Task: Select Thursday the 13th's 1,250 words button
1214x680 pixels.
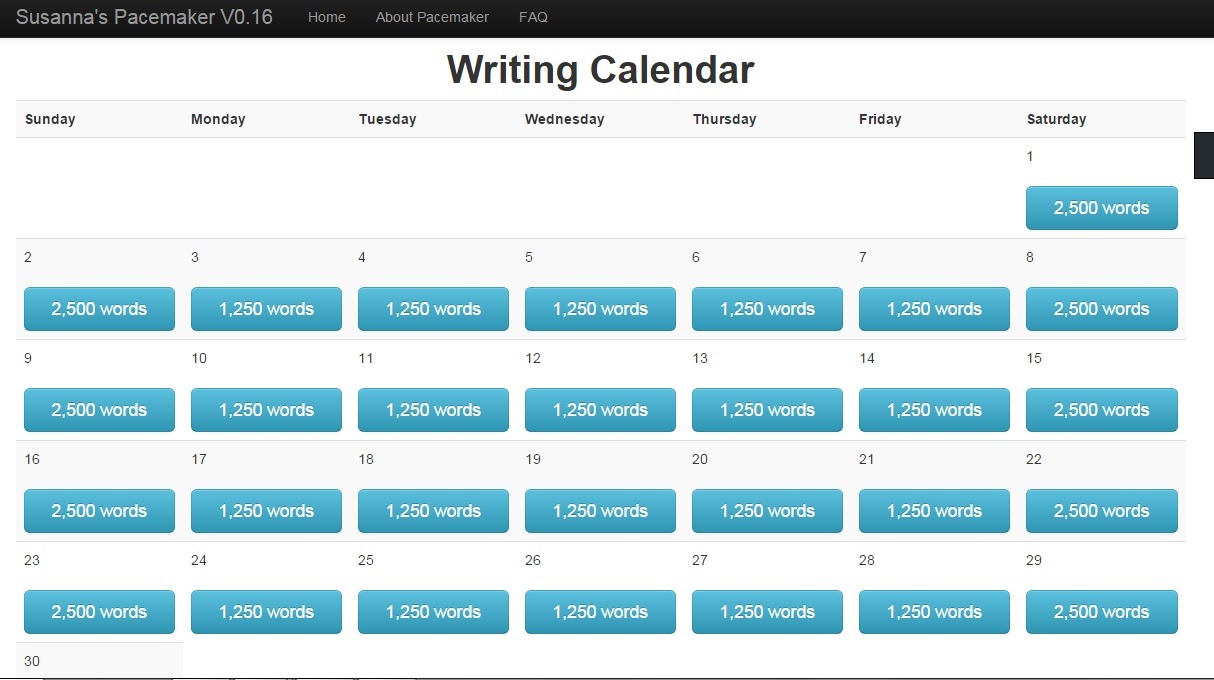Action: tap(767, 410)
